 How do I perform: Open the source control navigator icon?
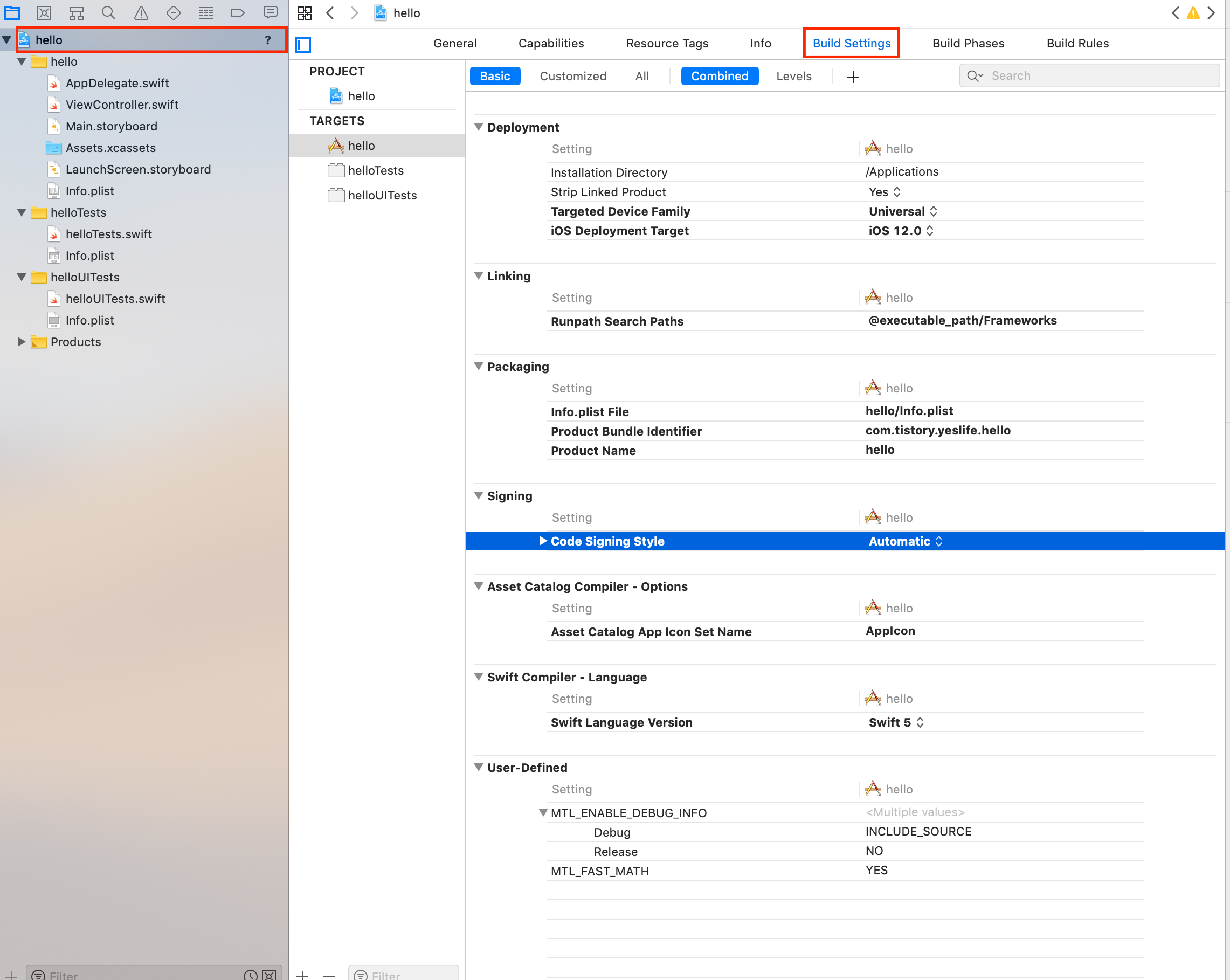pyautogui.click(x=44, y=12)
